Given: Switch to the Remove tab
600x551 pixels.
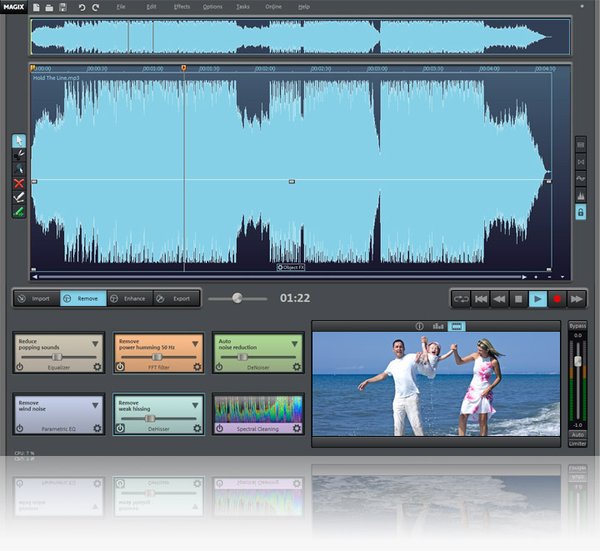Looking at the screenshot, I should [x=83, y=298].
